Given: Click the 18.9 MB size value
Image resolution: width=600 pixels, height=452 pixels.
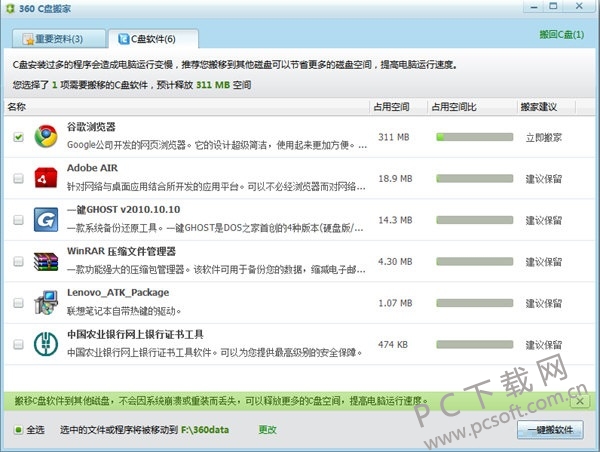Looking at the screenshot, I should coord(395,179).
